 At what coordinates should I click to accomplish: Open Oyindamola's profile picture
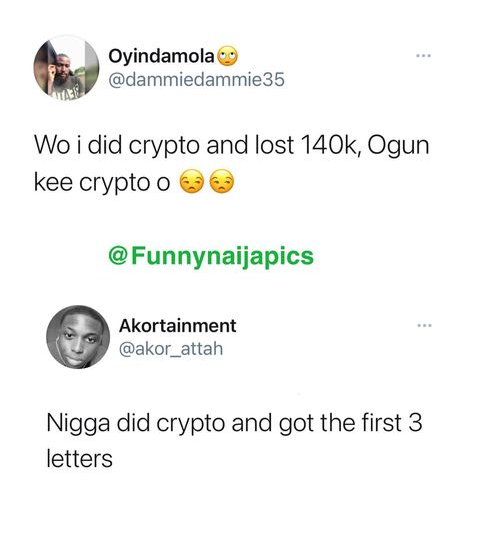point(66,68)
